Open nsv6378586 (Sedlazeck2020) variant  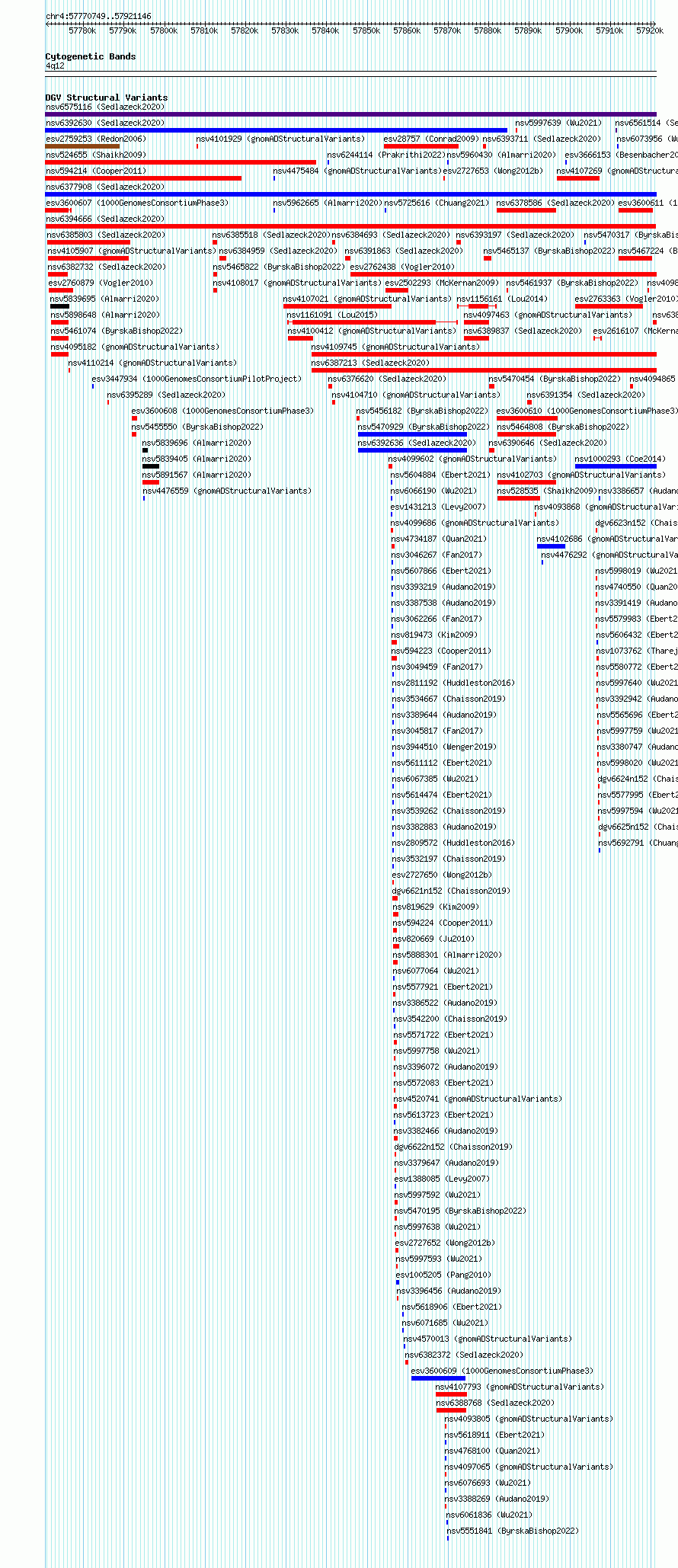tap(555, 203)
